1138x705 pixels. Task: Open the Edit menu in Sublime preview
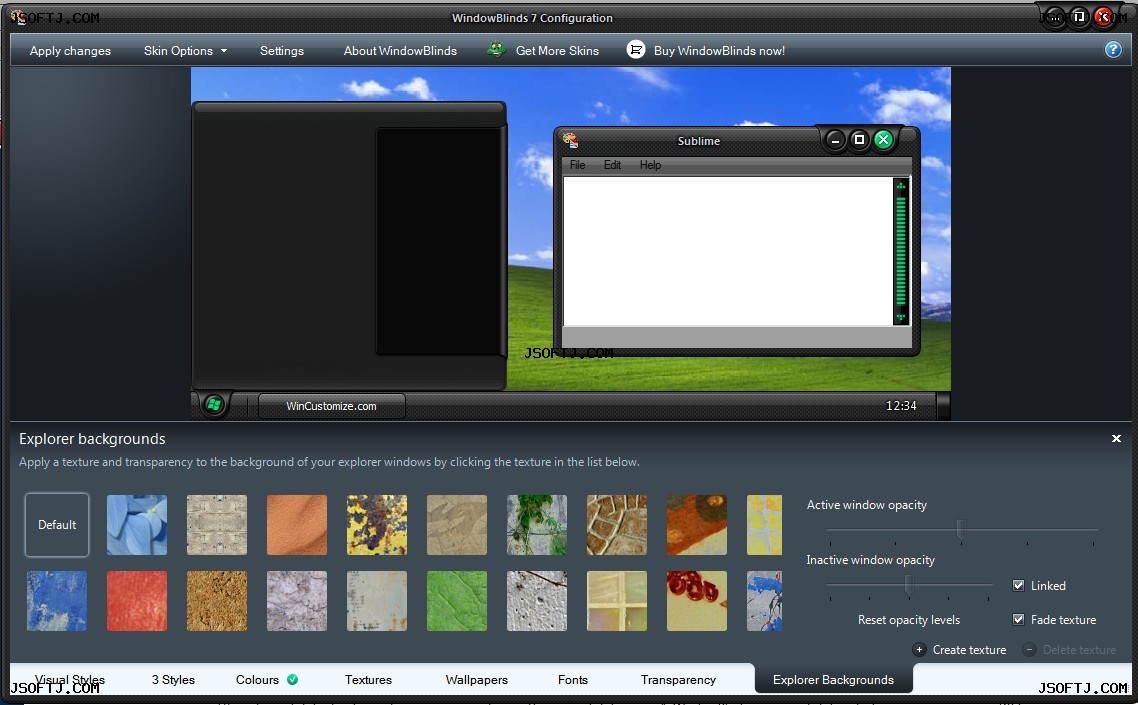pyautogui.click(x=612, y=165)
